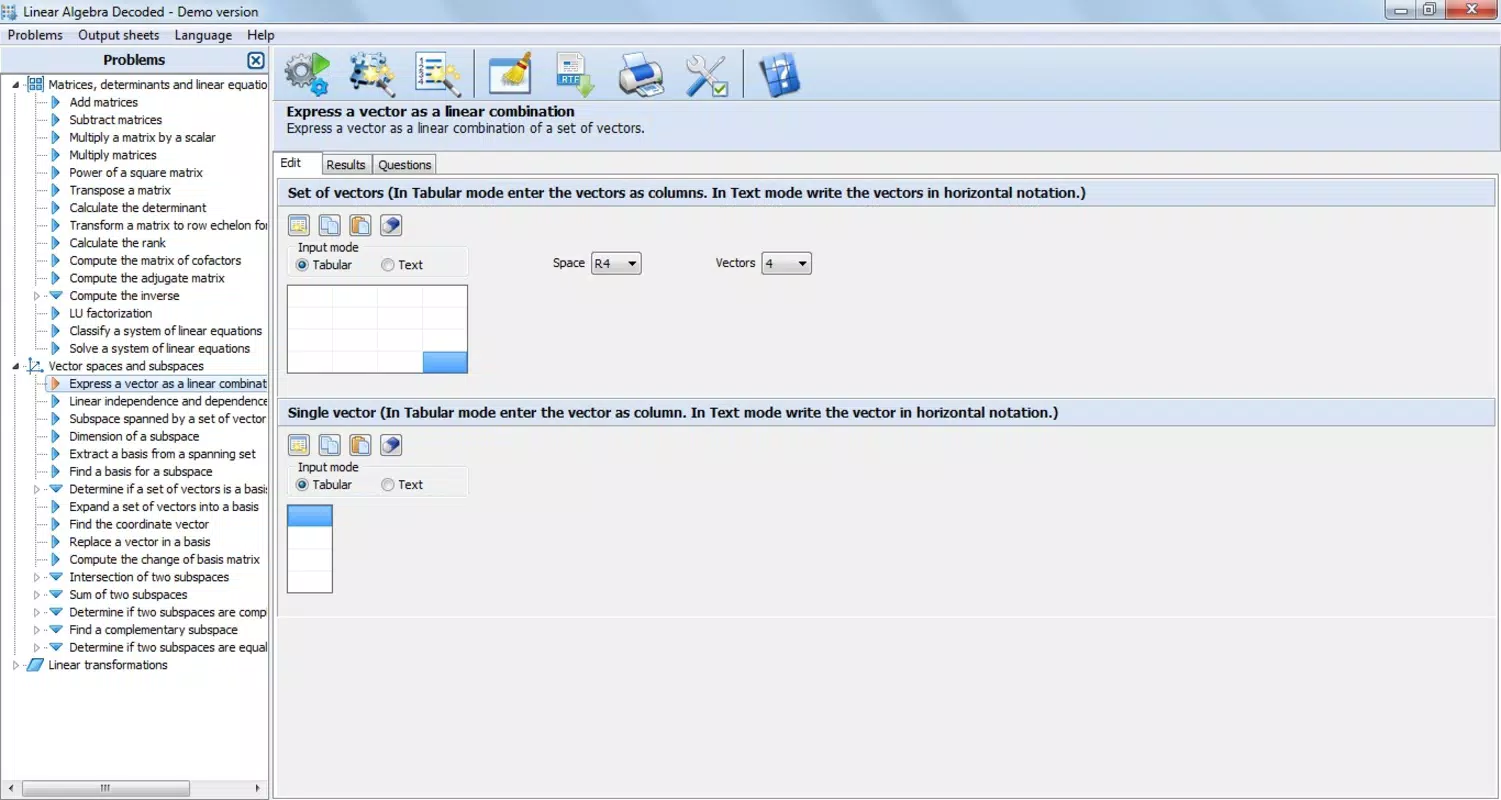Select LU factorization problem
The height and width of the screenshot is (800, 1501).
(110, 313)
